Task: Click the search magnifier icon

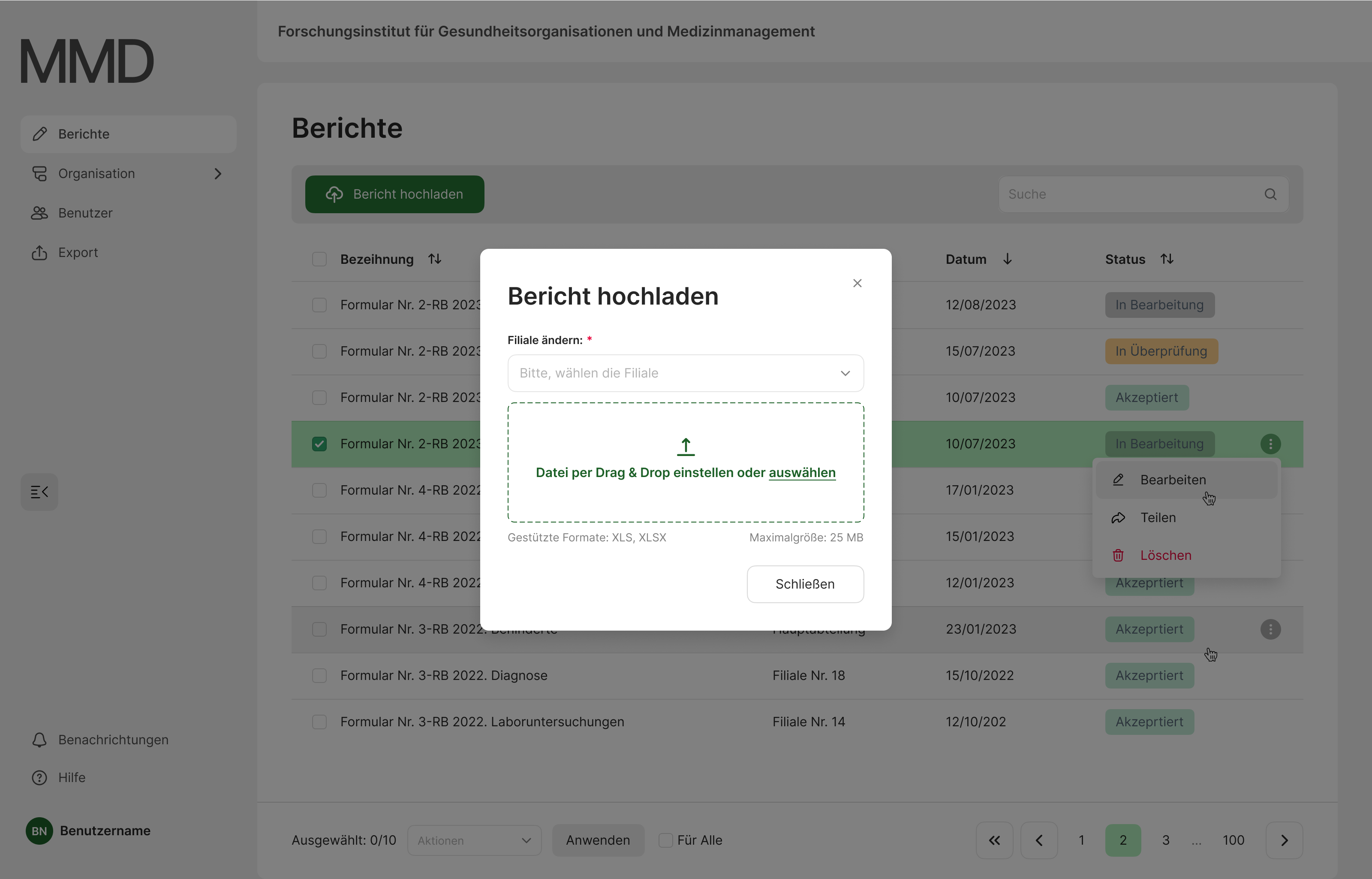Action: [x=1270, y=194]
